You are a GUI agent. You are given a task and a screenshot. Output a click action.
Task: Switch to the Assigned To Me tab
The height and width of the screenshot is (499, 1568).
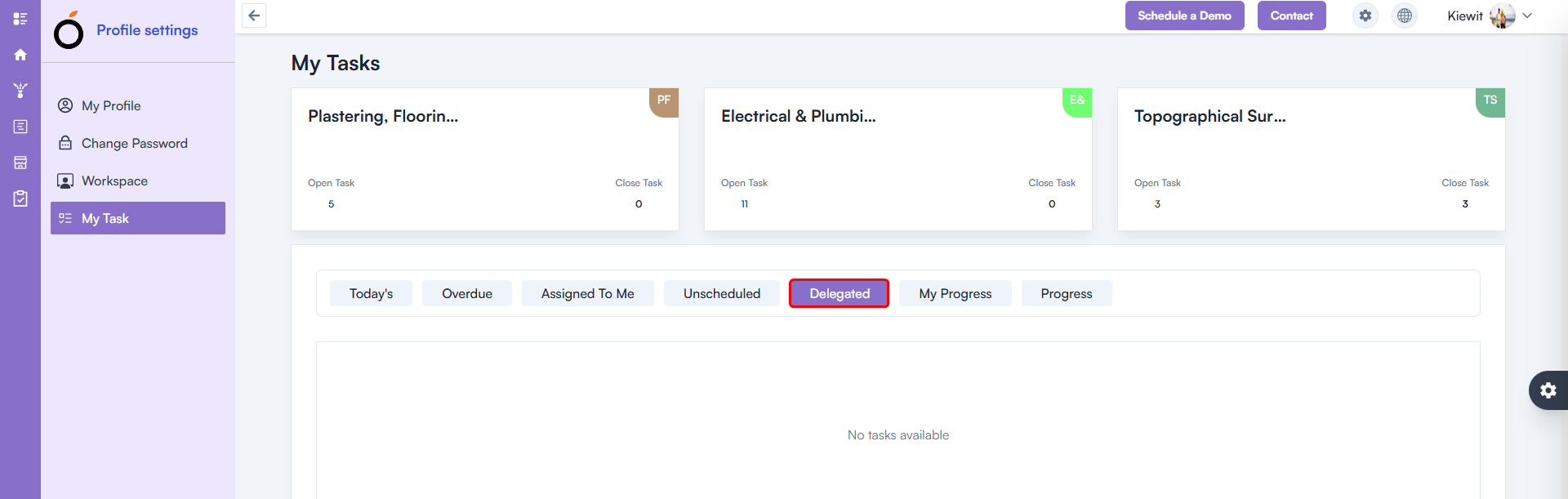tap(587, 293)
